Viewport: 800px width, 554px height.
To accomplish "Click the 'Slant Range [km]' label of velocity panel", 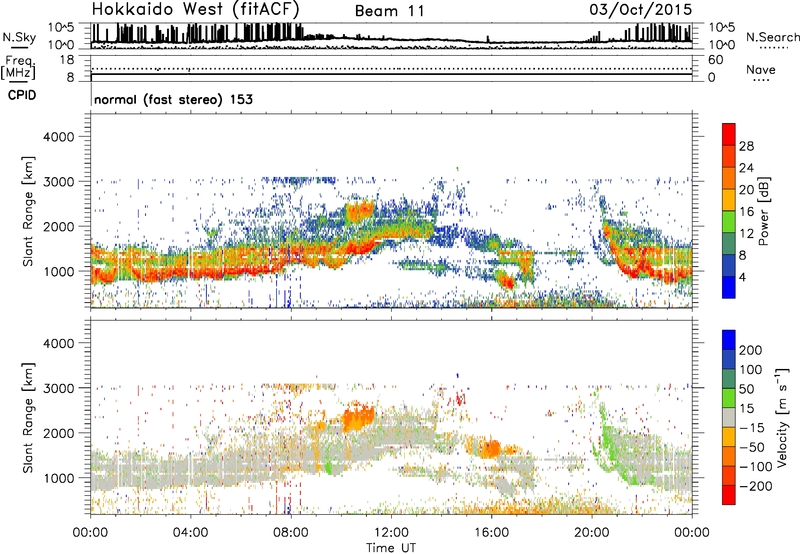I will point(28,418).
